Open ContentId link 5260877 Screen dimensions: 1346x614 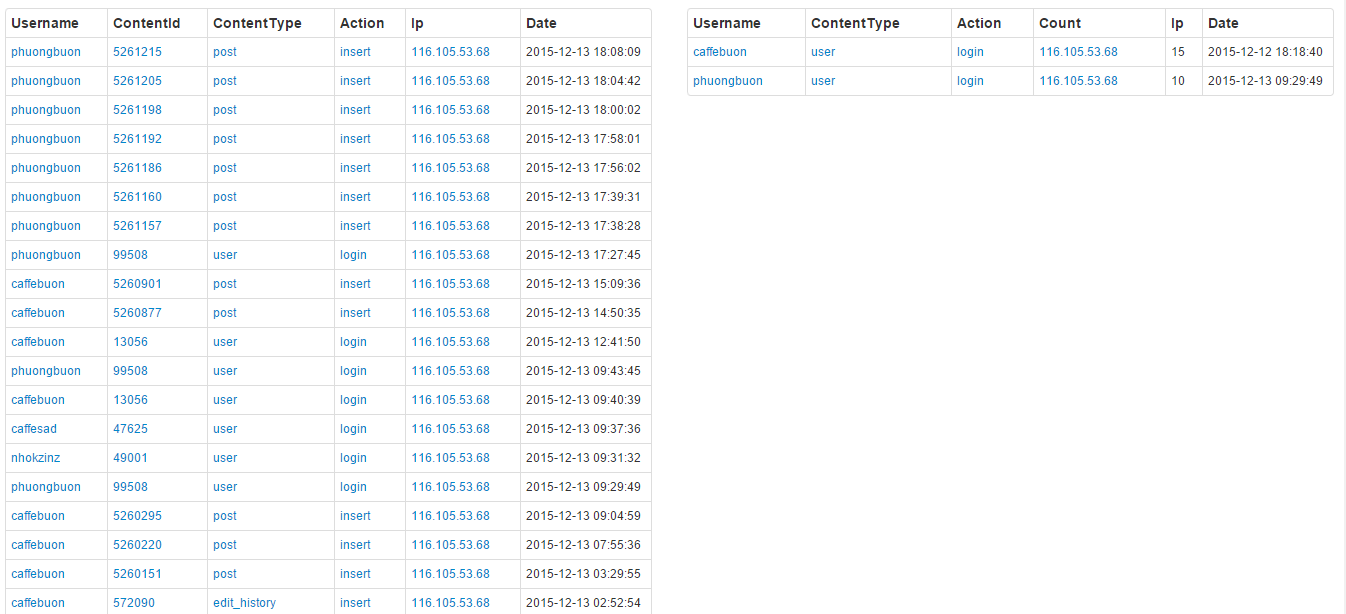coord(137,313)
